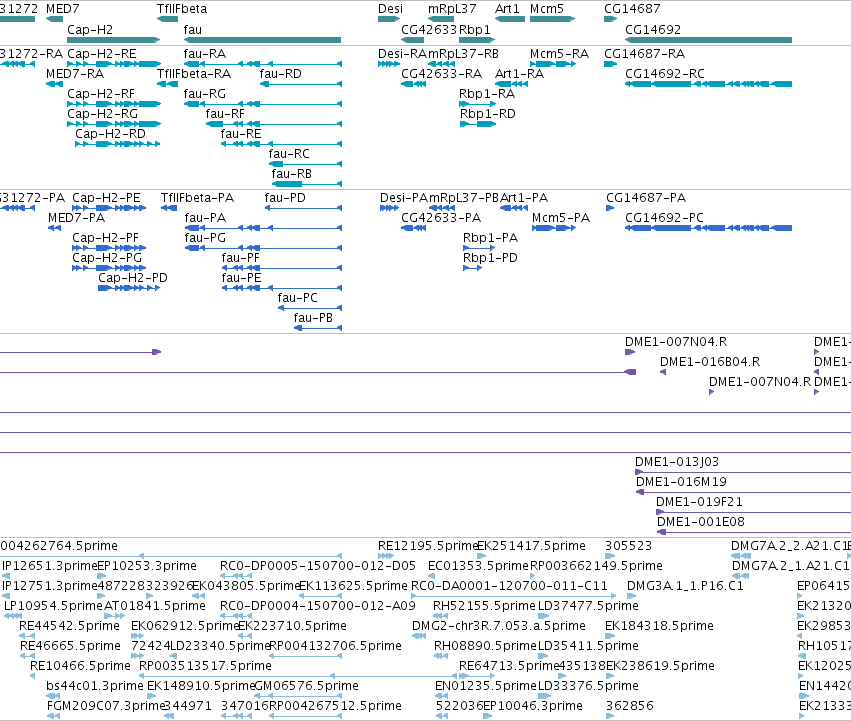Click the RH08890.5prime EST label
The width and height of the screenshot is (851, 721).
485,647
